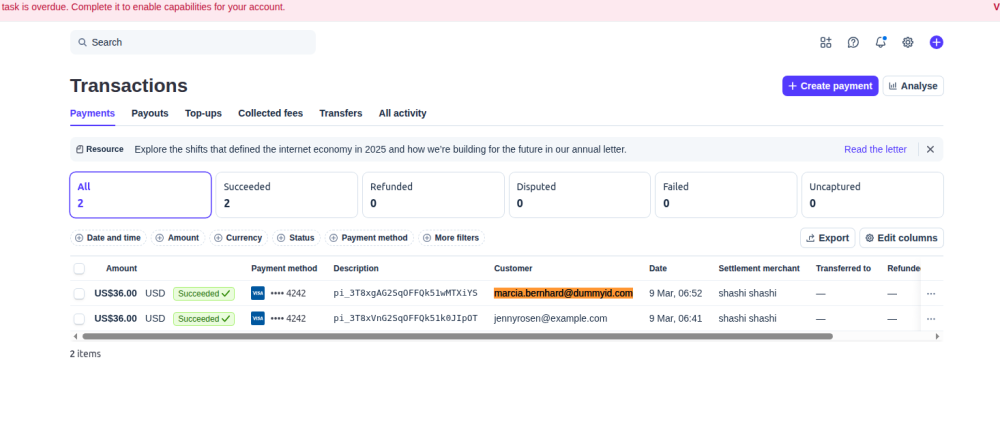Open the Read the letter link
The width and height of the screenshot is (1000, 441).
click(875, 149)
